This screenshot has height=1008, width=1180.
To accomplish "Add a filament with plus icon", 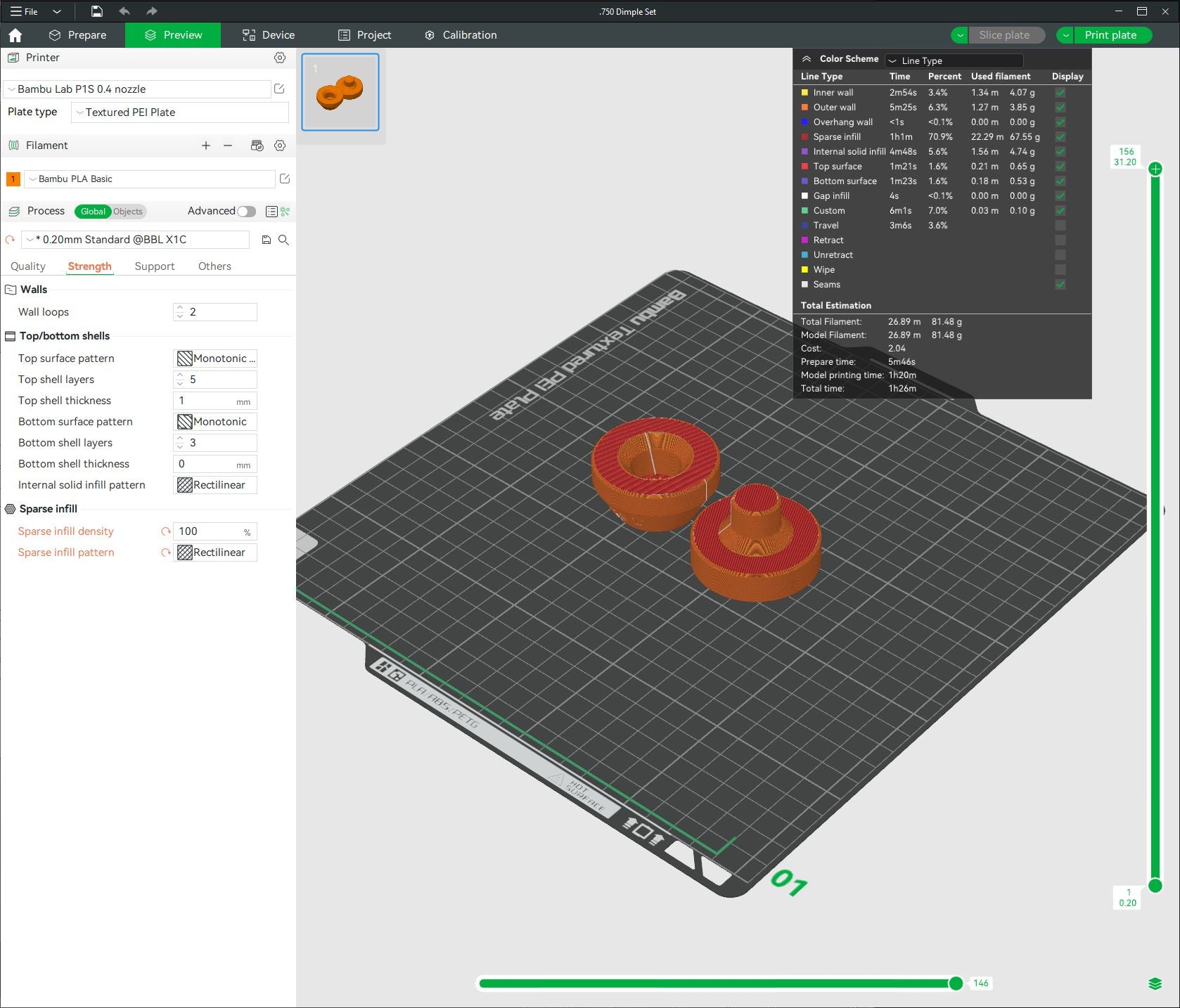I will pyautogui.click(x=206, y=146).
